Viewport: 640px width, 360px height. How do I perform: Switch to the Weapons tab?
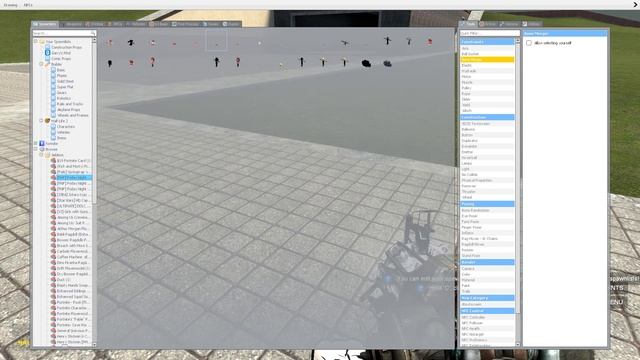click(x=71, y=24)
